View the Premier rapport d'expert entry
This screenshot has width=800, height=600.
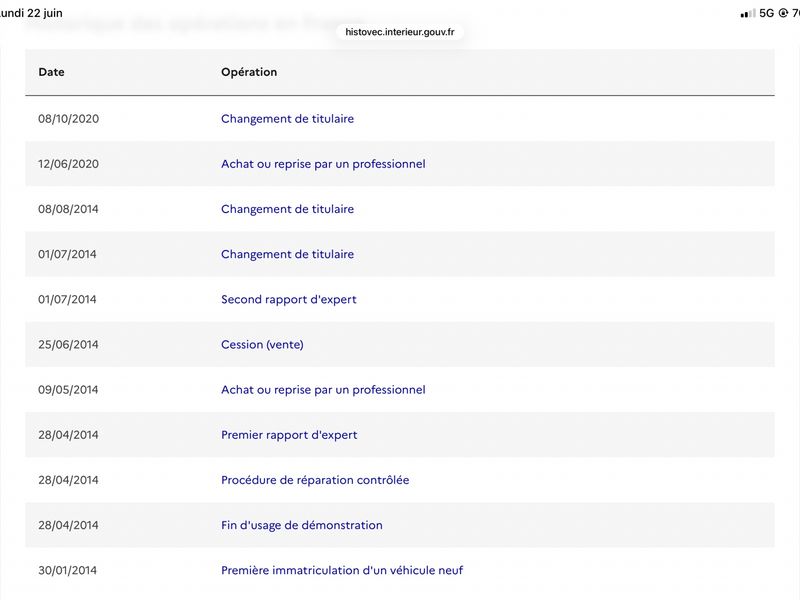coord(289,435)
